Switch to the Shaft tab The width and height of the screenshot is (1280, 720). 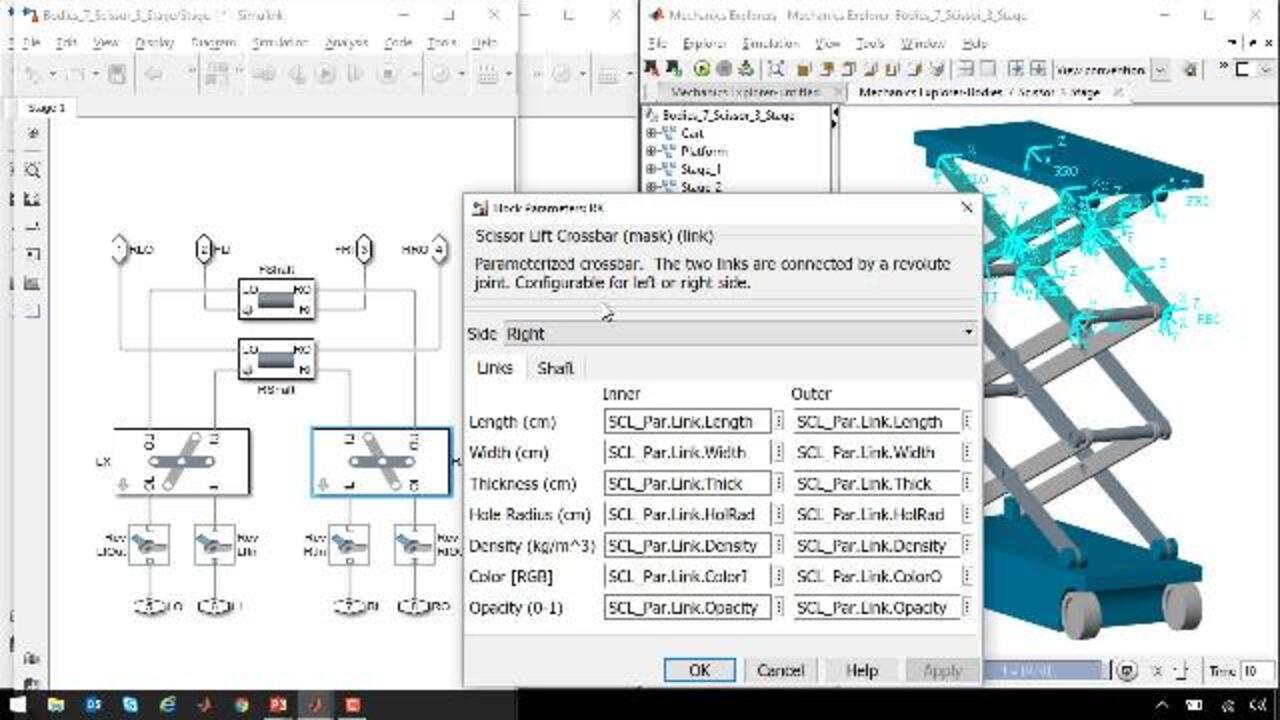(x=555, y=368)
